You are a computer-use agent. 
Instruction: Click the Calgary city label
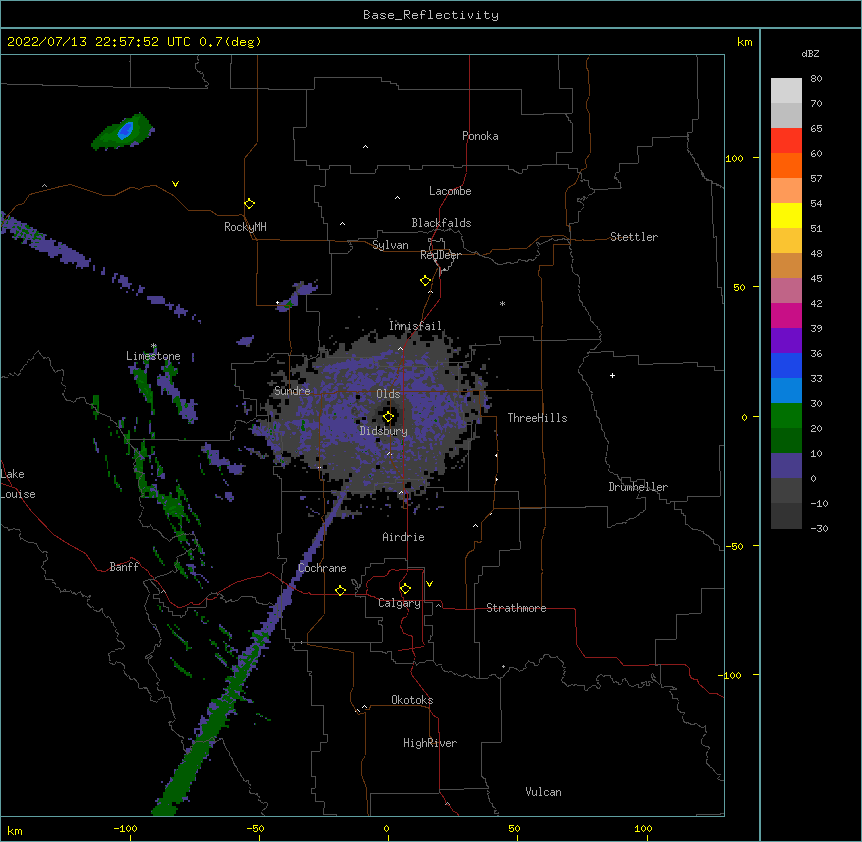399,603
